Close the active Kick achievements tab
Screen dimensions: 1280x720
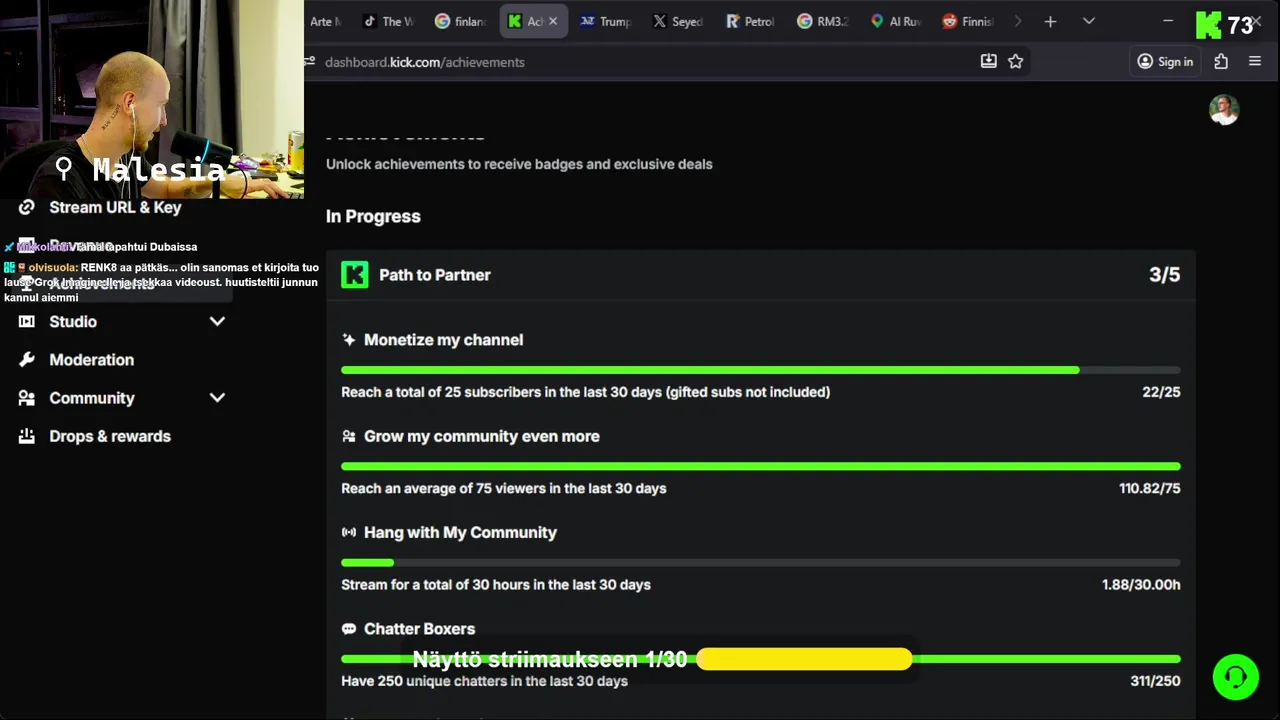(553, 21)
